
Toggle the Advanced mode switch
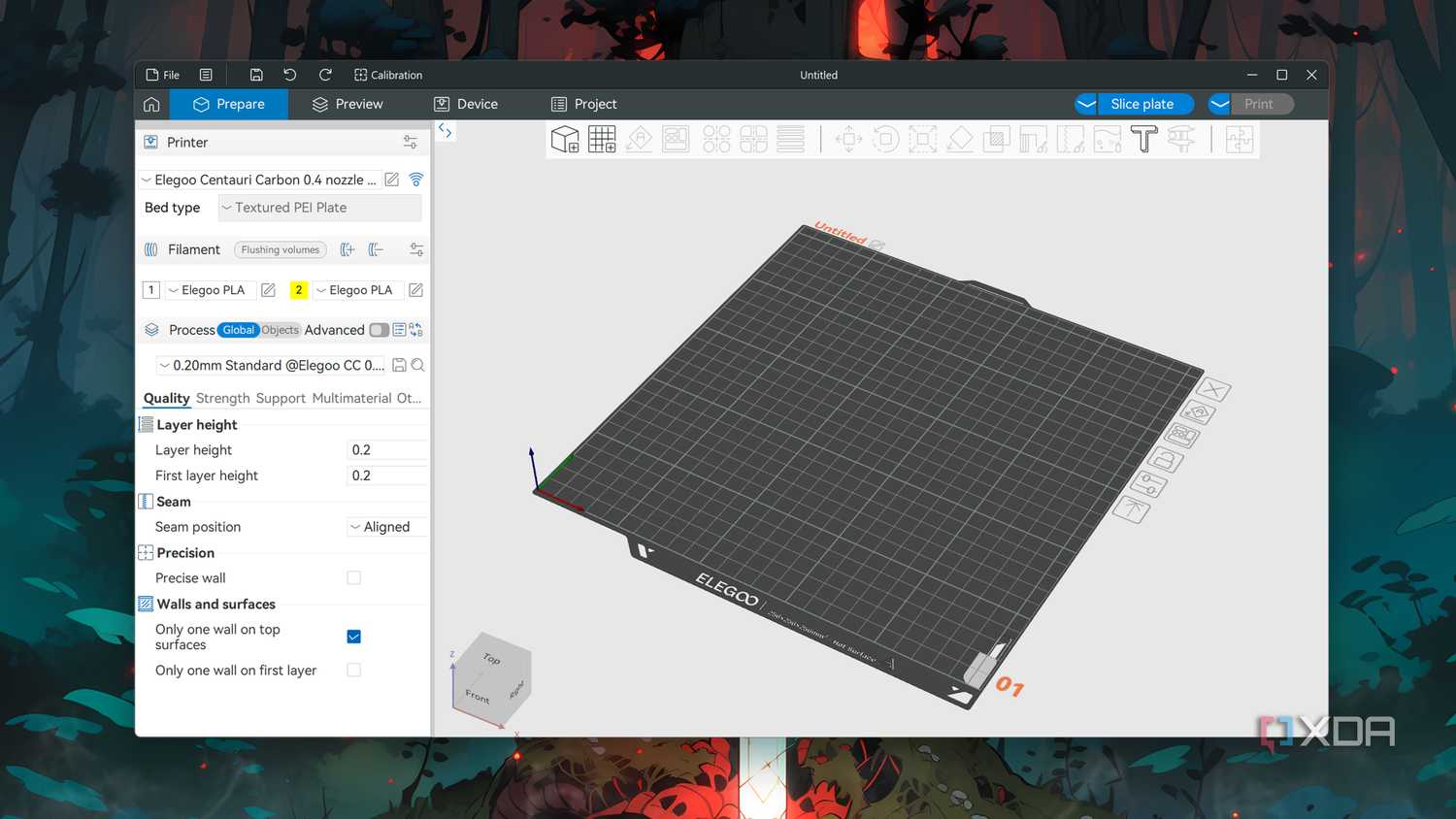pos(379,330)
